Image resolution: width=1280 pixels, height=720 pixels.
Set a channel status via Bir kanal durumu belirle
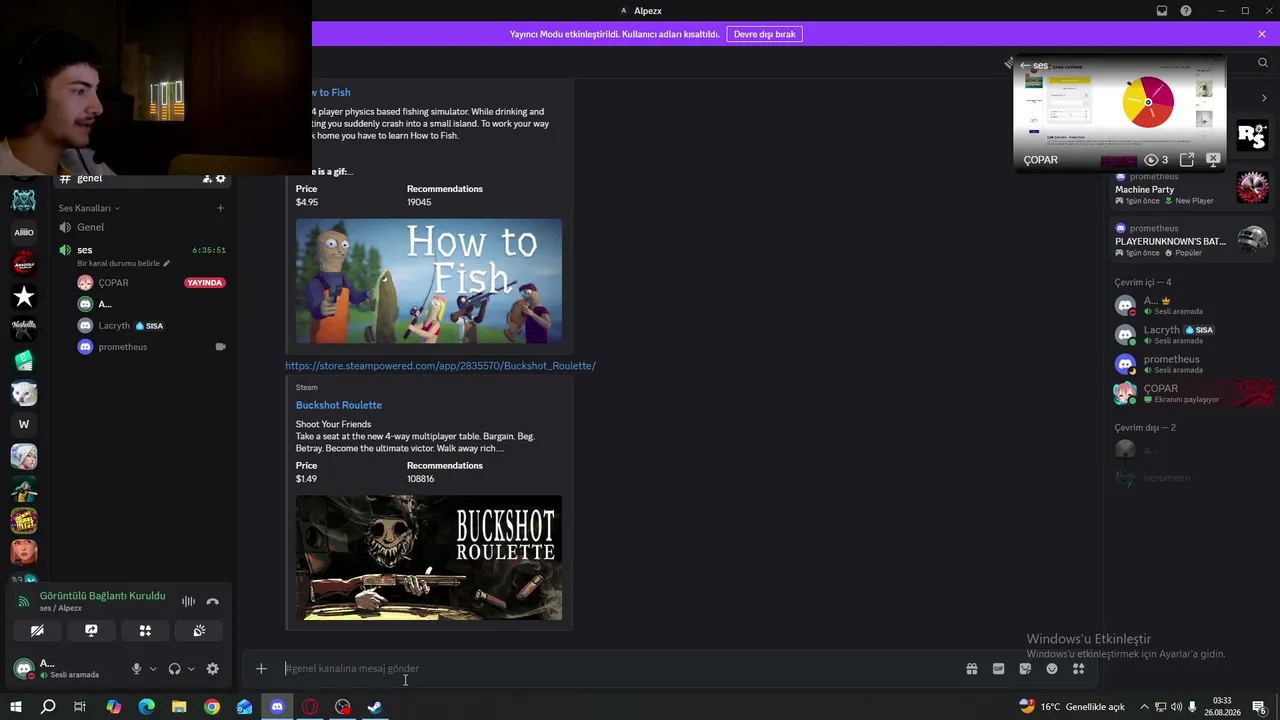[124, 263]
